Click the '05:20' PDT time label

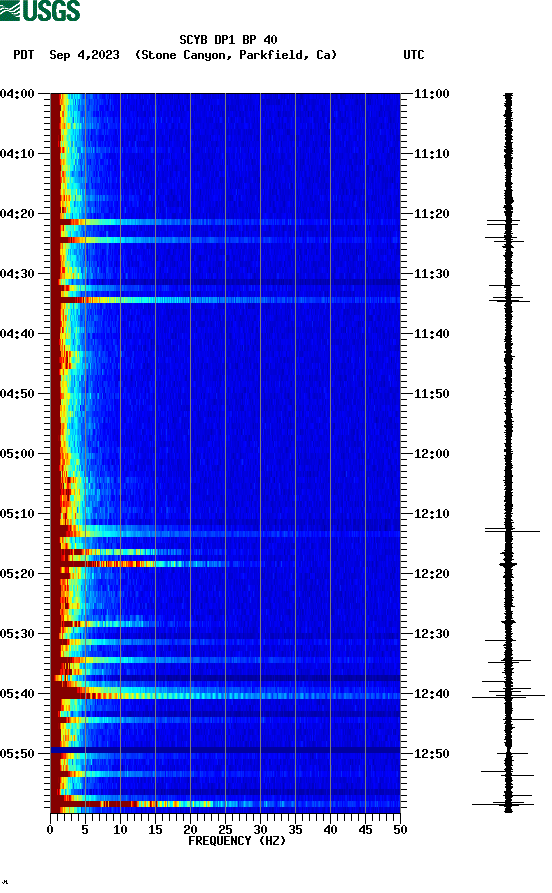(x=17, y=574)
